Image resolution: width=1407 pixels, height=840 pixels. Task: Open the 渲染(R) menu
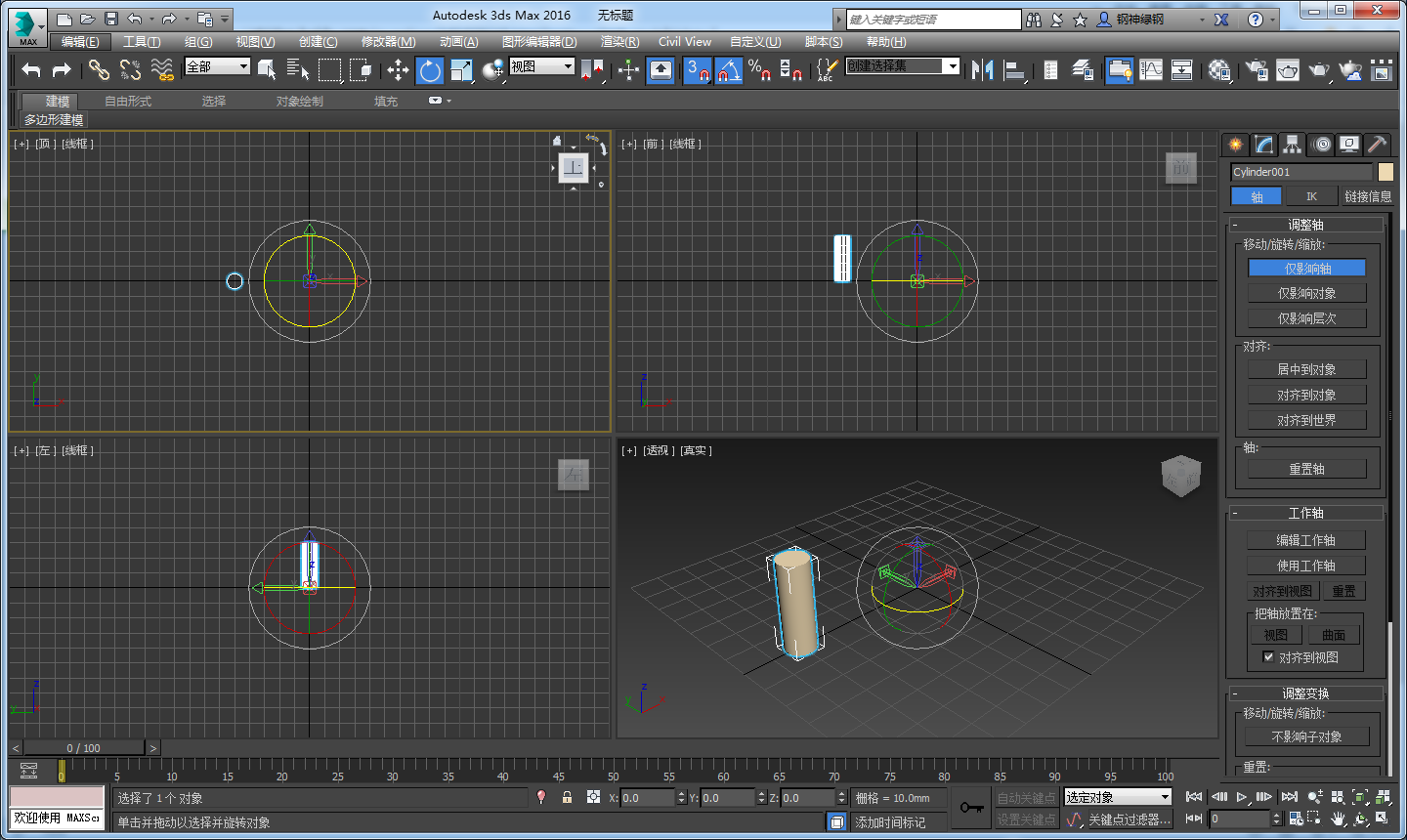pyautogui.click(x=619, y=42)
